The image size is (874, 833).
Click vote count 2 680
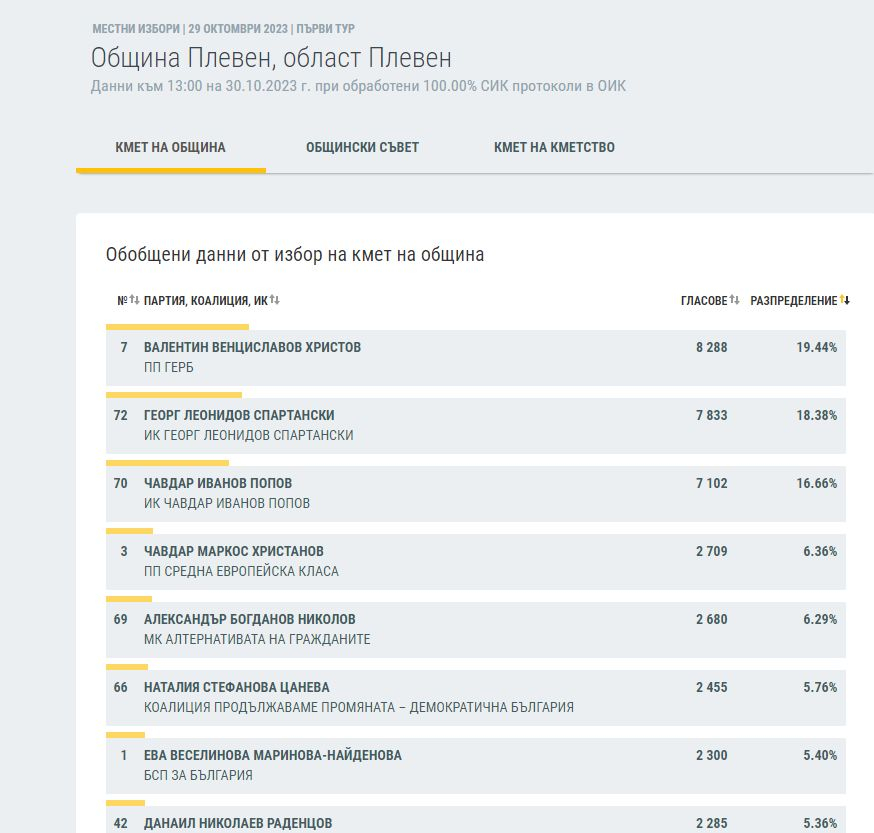711,619
